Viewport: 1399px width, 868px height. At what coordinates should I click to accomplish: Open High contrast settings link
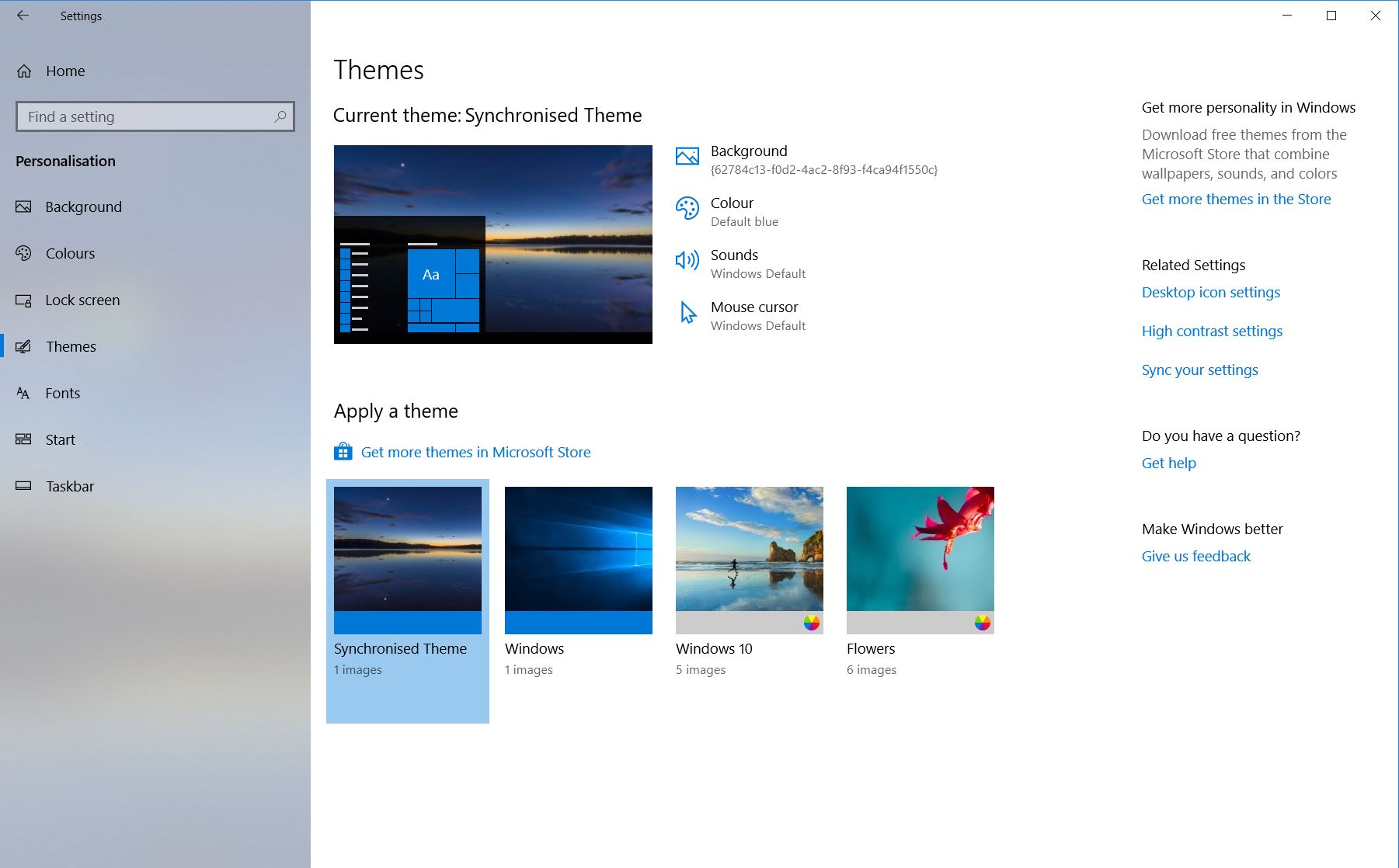pos(1212,331)
